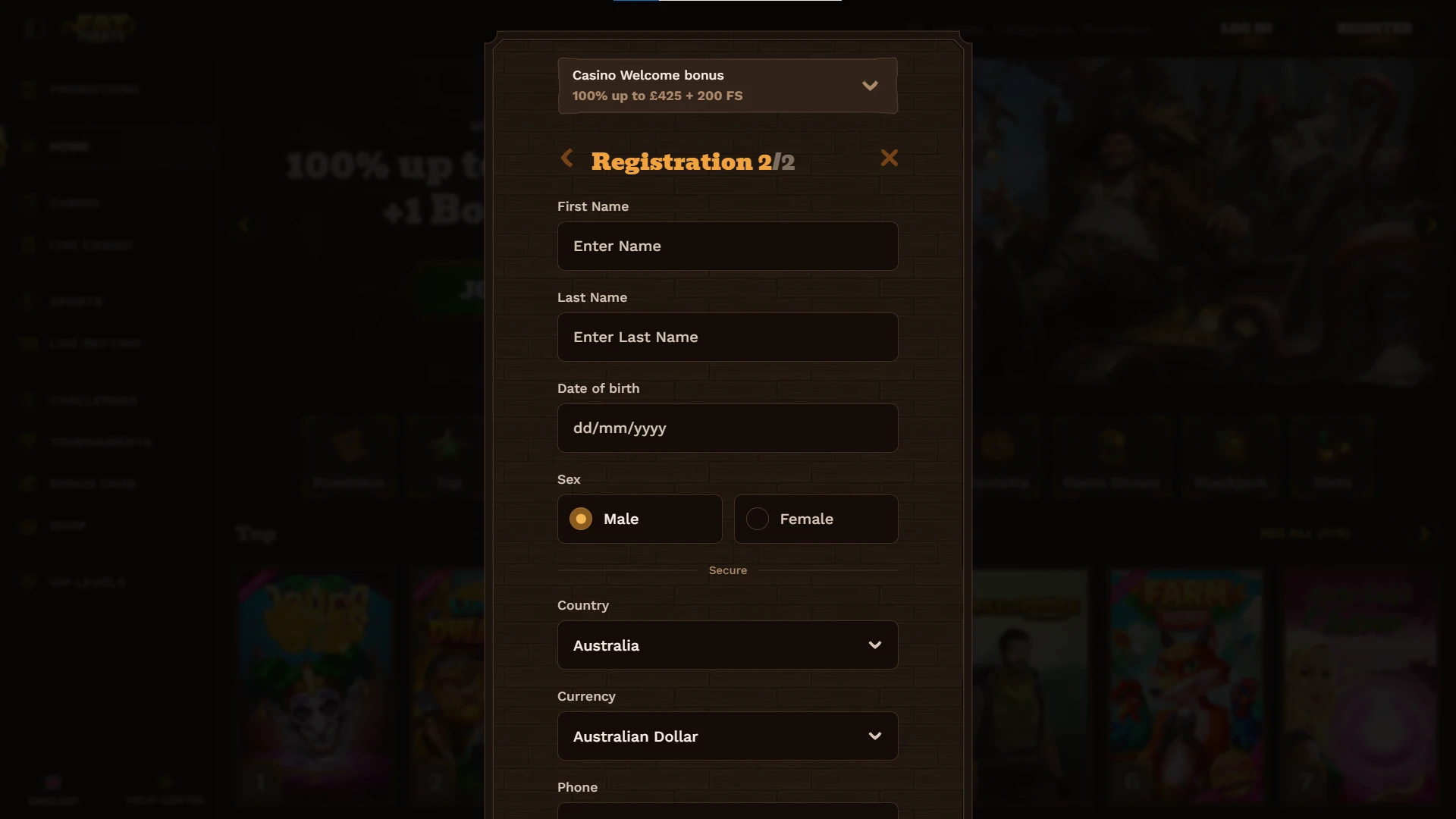Click the Live Casino sidebar icon
The height and width of the screenshot is (819, 1456).
(x=29, y=245)
